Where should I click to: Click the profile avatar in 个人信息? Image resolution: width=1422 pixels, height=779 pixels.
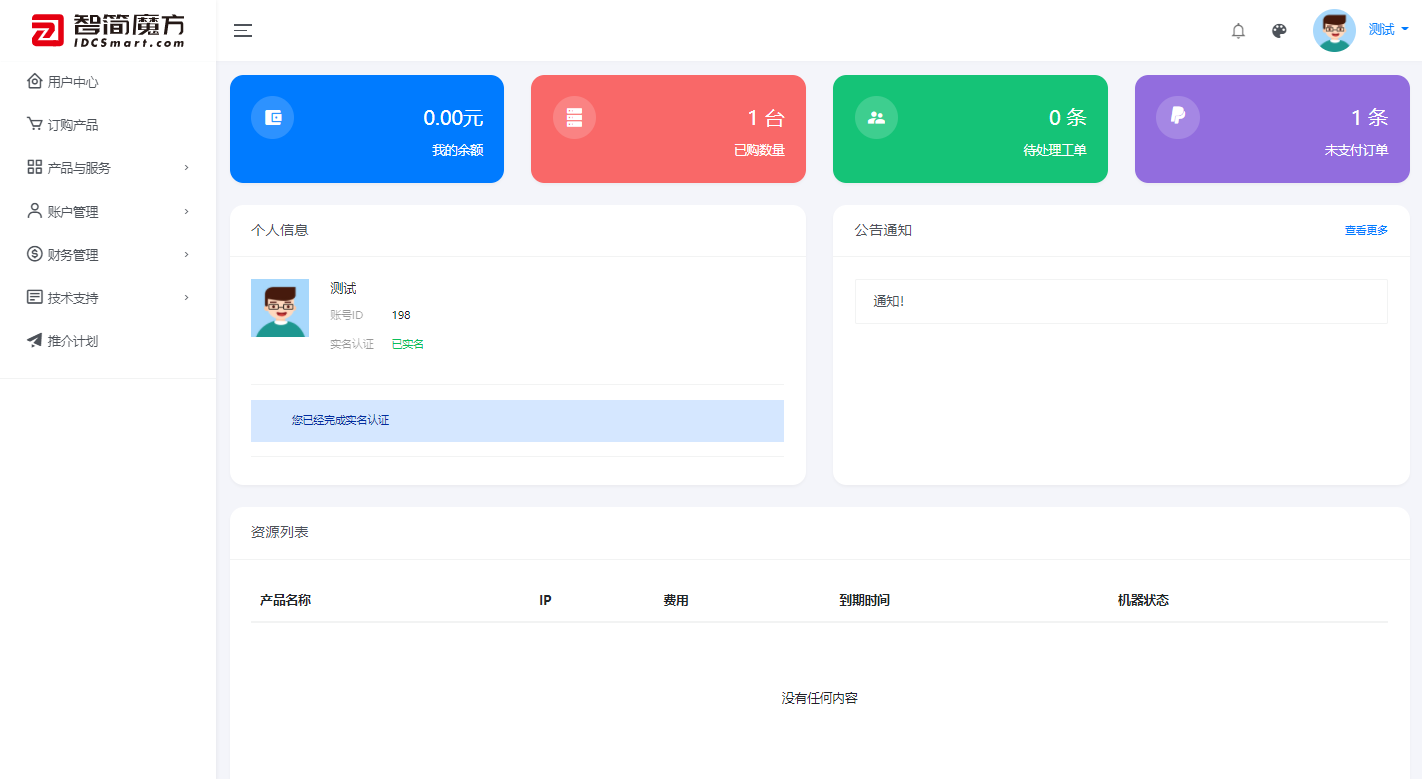point(280,308)
